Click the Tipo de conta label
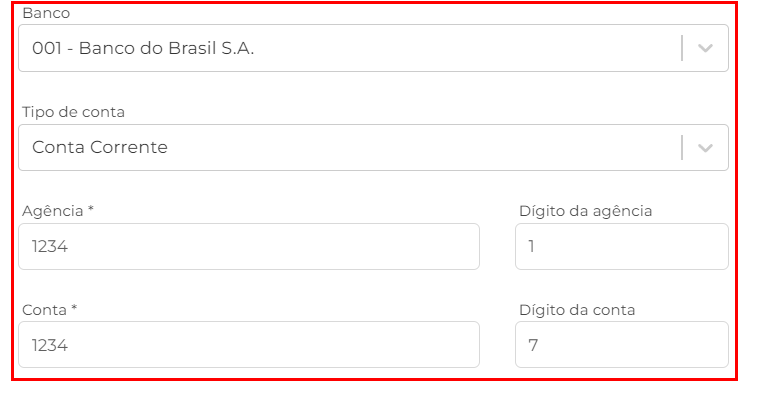Viewport: 763px width, 394px height. [x=73, y=112]
